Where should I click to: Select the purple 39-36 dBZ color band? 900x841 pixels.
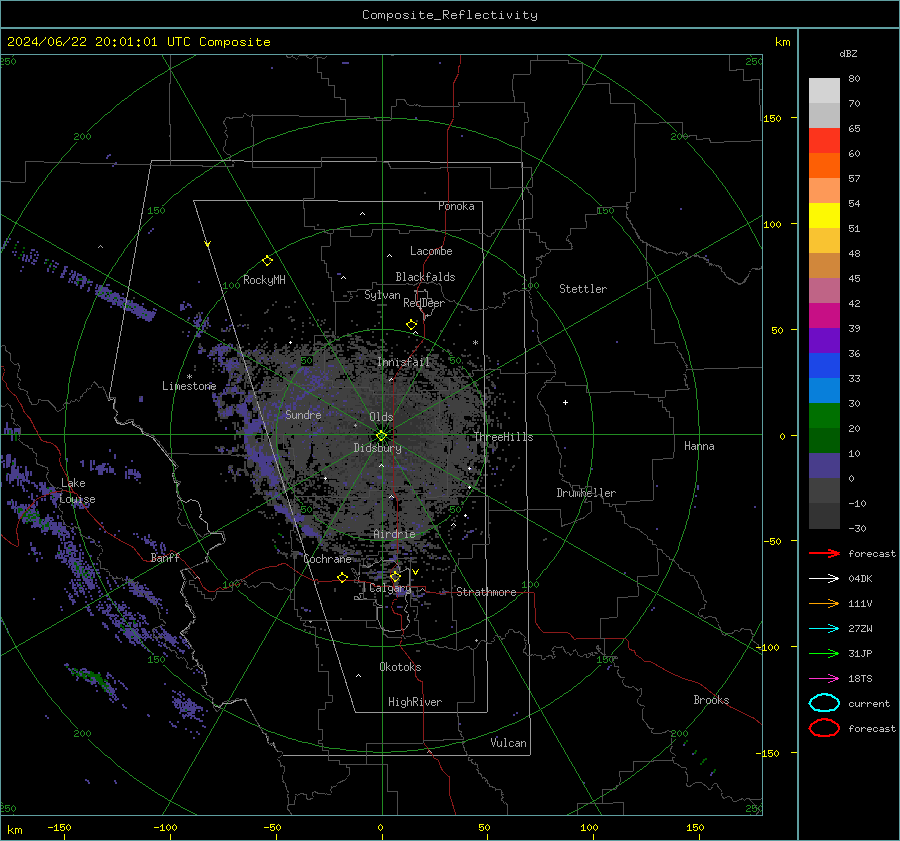824,341
